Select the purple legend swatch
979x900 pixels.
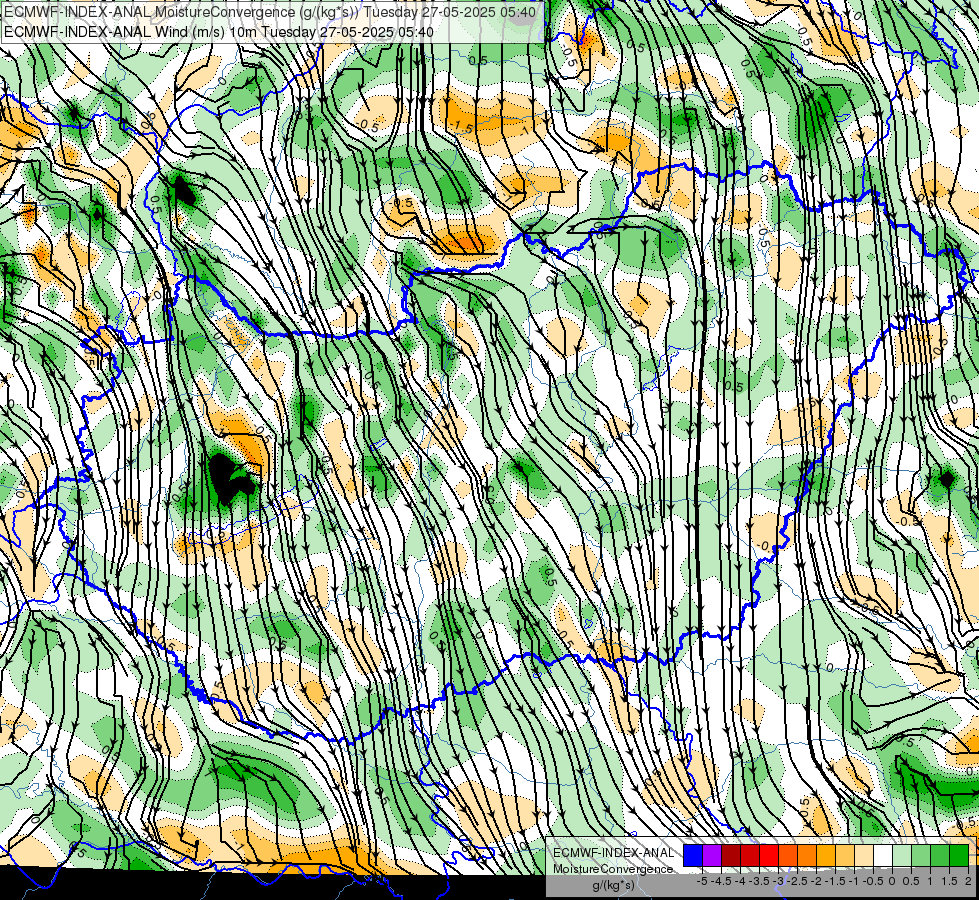tap(712, 856)
